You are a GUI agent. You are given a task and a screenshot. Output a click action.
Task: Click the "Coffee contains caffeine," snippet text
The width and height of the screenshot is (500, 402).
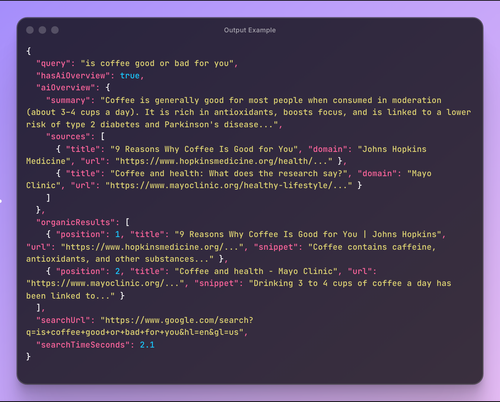tap(372, 247)
